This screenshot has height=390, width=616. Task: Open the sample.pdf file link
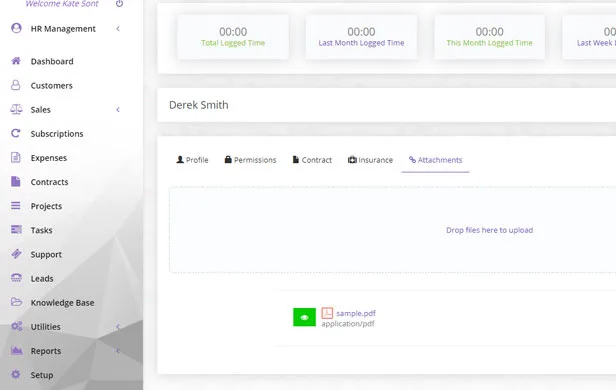pyautogui.click(x=356, y=313)
